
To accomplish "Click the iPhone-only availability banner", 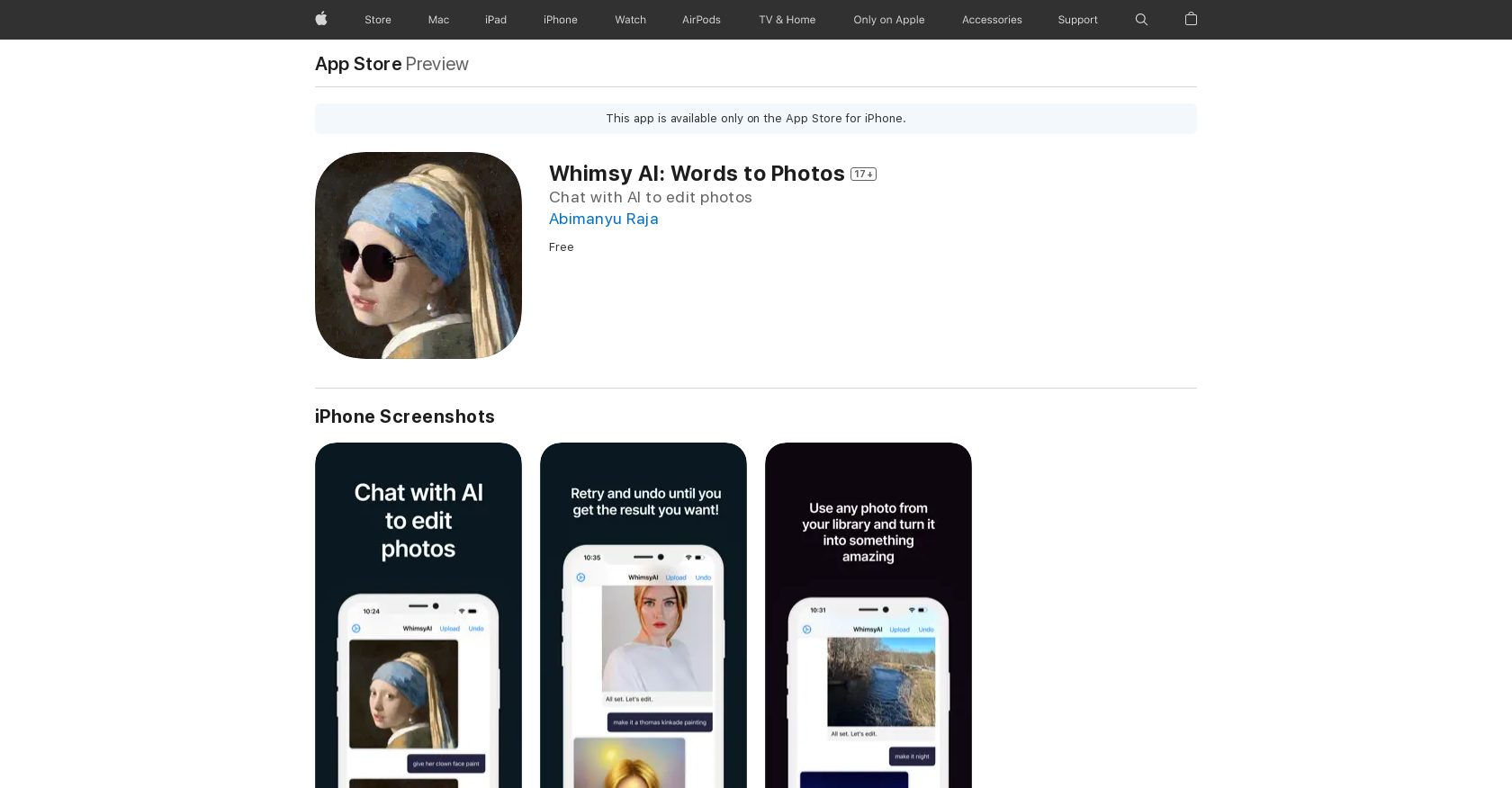I will [756, 119].
